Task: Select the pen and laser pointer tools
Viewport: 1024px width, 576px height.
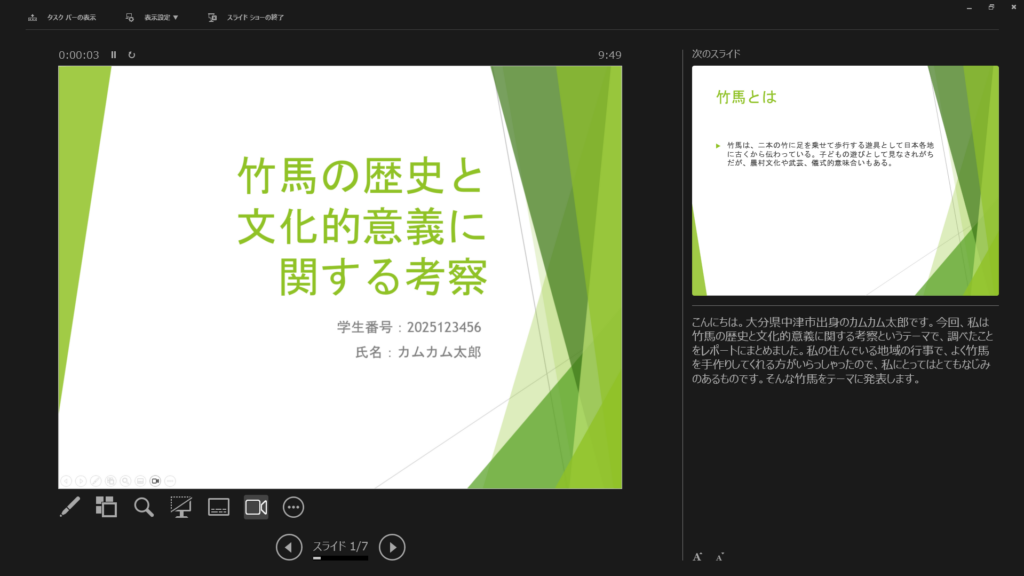Action: pyautogui.click(x=69, y=507)
